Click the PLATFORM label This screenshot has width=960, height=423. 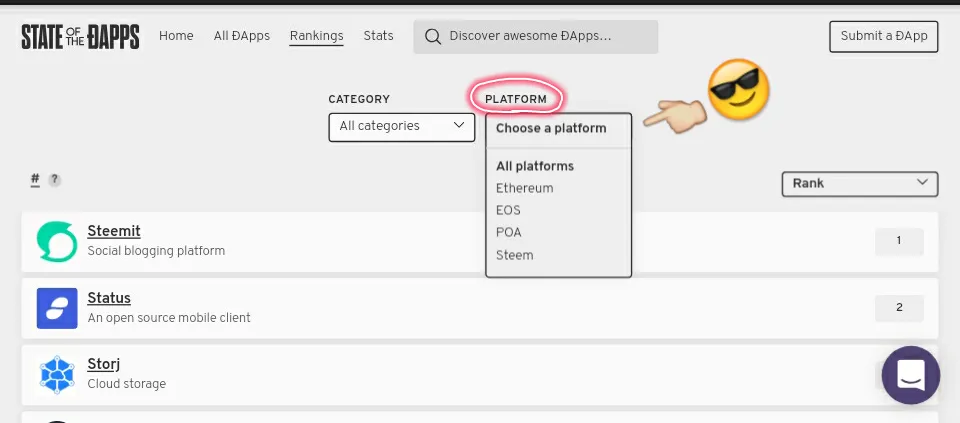[x=516, y=99]
